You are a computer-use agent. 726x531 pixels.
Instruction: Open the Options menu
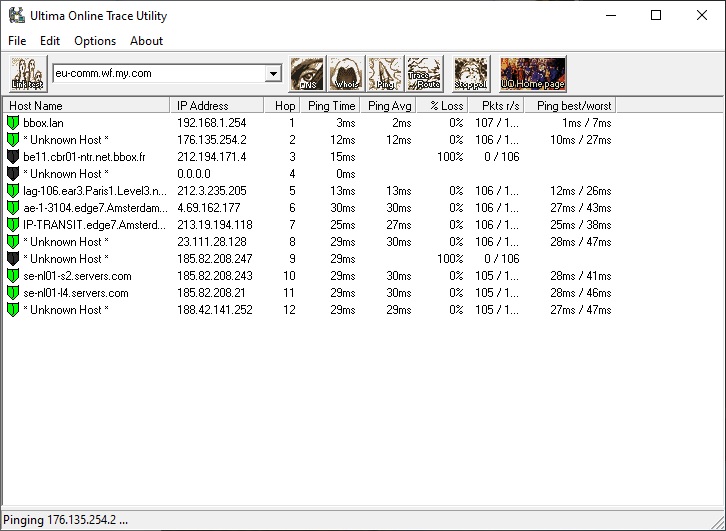click(95, 41)
